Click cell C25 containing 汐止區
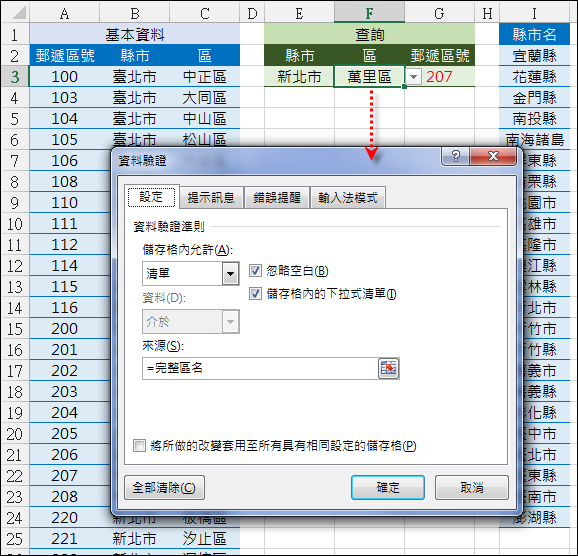 [x=205, y=539]
